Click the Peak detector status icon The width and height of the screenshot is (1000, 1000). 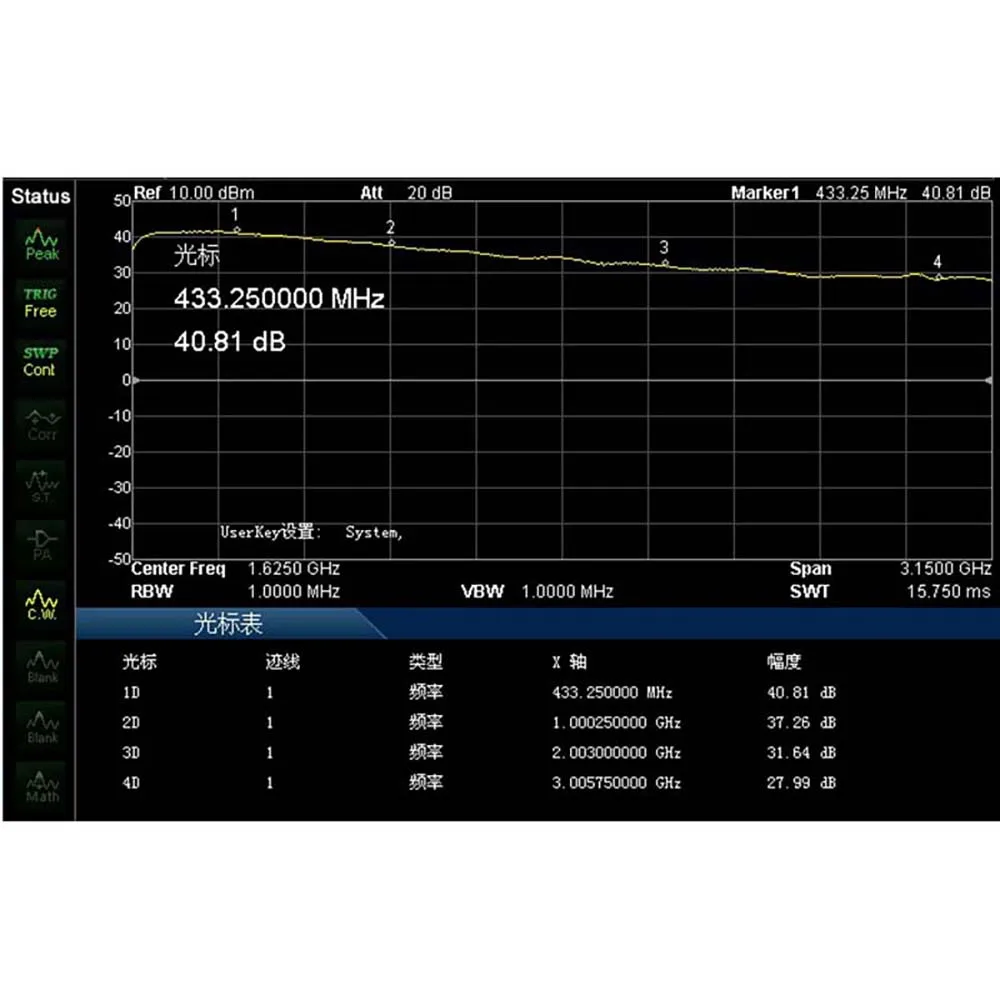pos(41,244)
